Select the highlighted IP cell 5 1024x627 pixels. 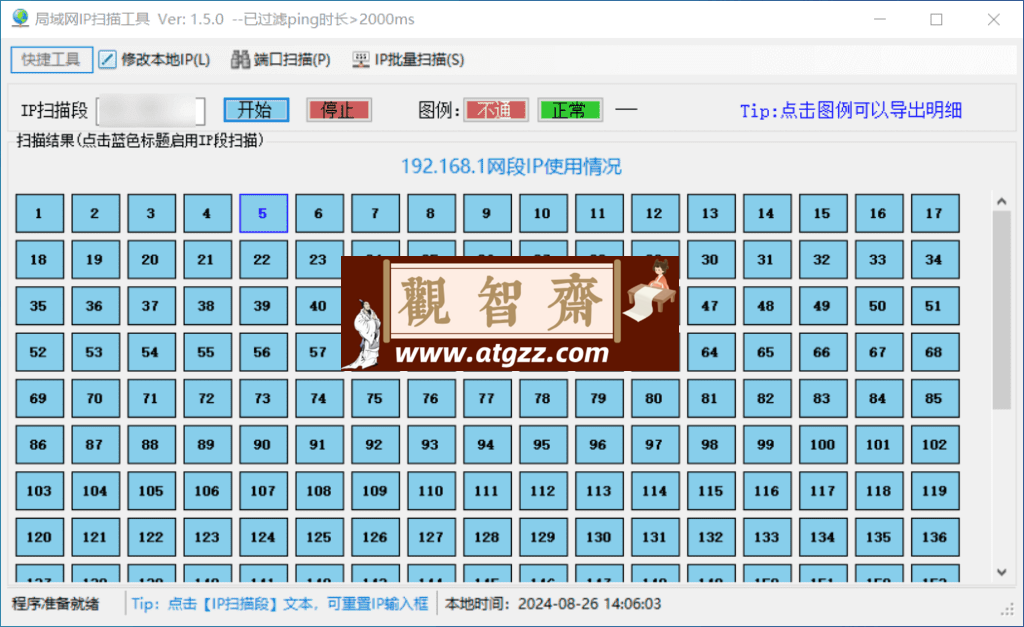tap(263, 213)
